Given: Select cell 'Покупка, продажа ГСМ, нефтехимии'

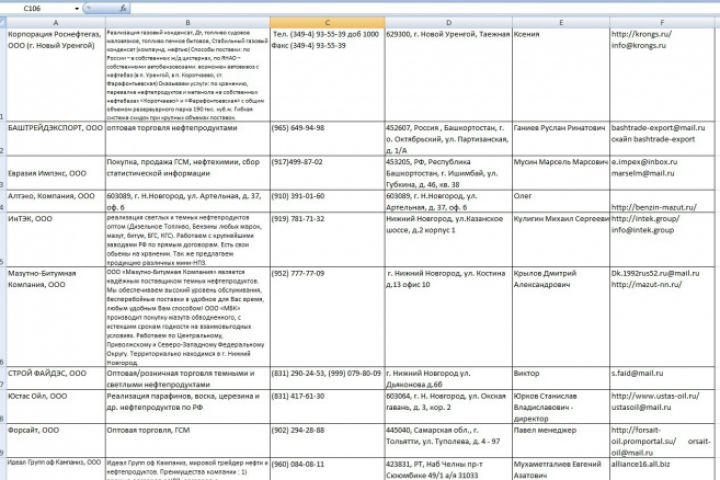Looking at the screenshot, I should click(188, 173).
